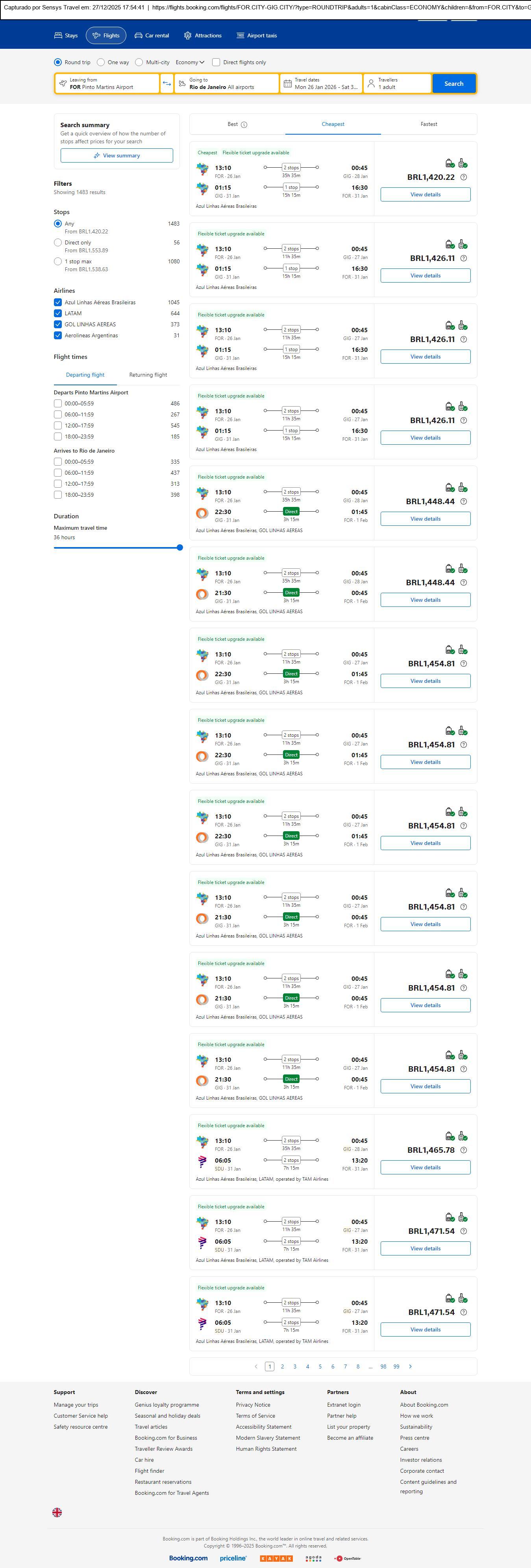Screen dimensions: 531x1568
Task: Click the calendar icon in Travel dates field
Action: 287,83
